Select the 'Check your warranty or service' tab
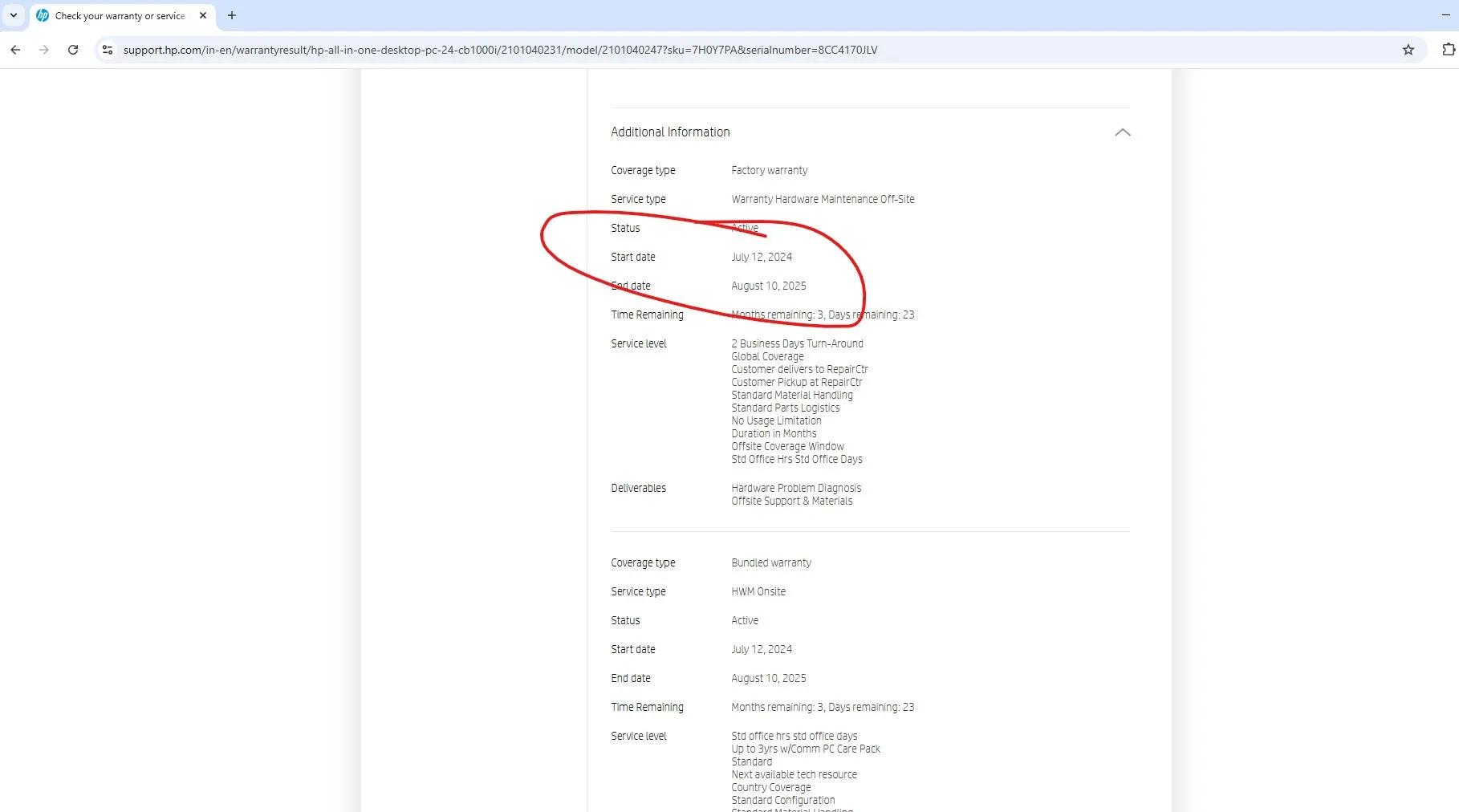This screenshot has width=1459, height=812. pyautogui.click(x=120, y=15)
